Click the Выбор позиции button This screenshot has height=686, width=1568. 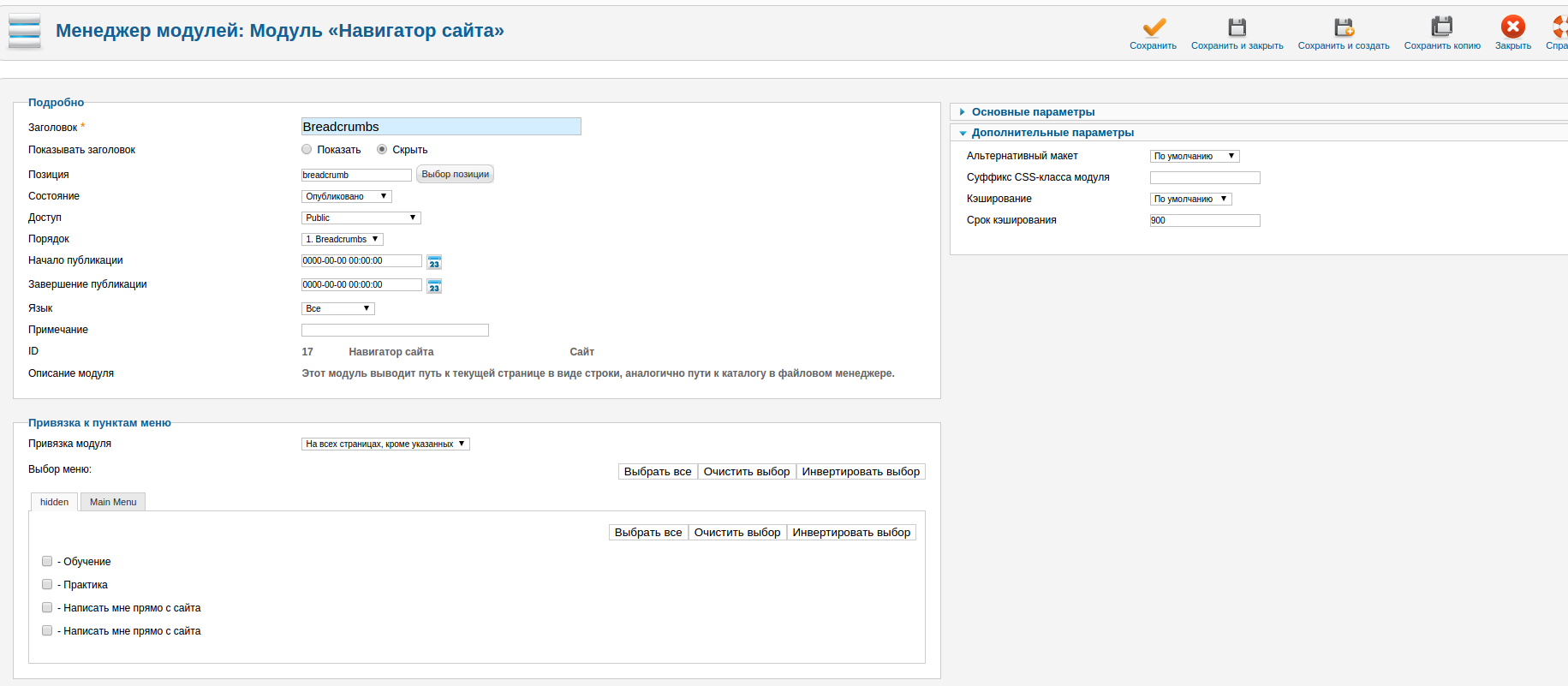tap(456, 174)
